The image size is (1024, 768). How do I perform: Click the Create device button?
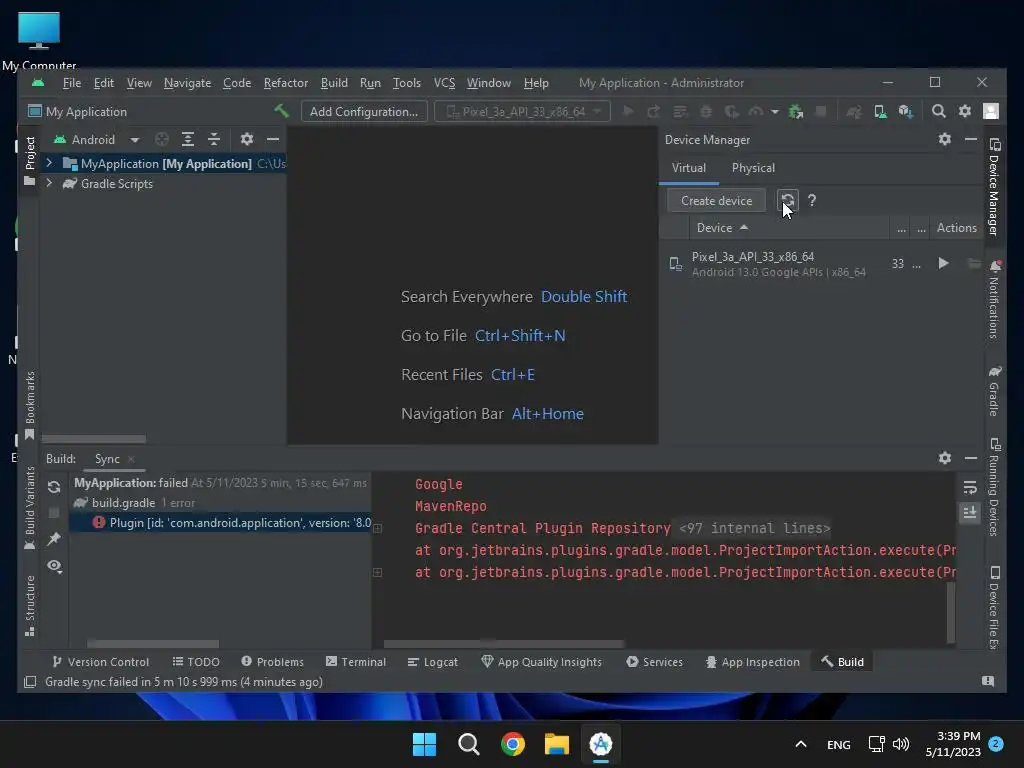click(716, 200)
